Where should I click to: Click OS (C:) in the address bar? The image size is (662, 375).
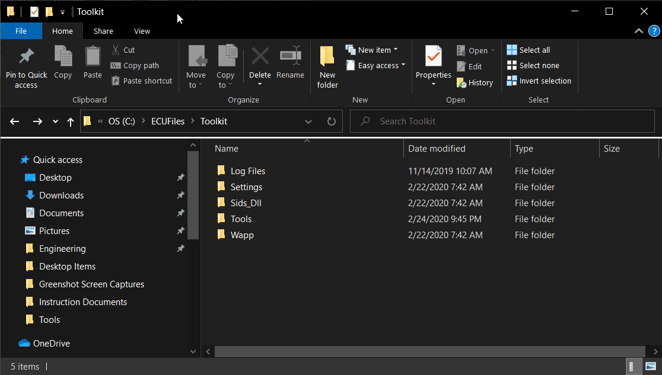point(122,121)
